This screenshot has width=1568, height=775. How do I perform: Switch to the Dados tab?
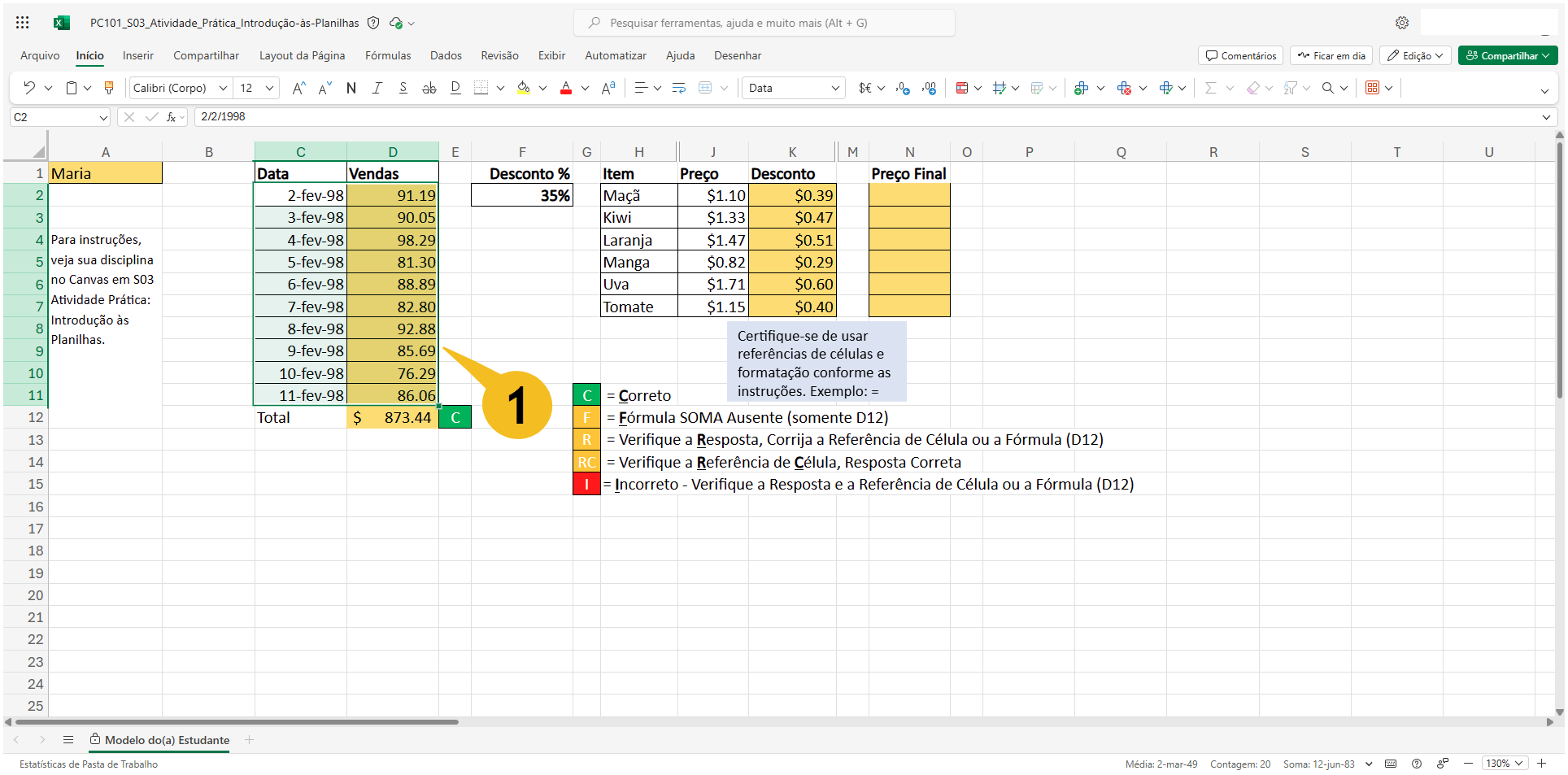coord(446,55)
